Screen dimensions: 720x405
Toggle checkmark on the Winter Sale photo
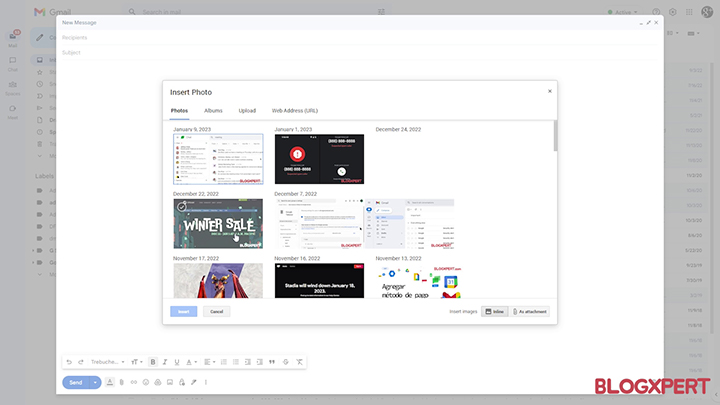181,207
